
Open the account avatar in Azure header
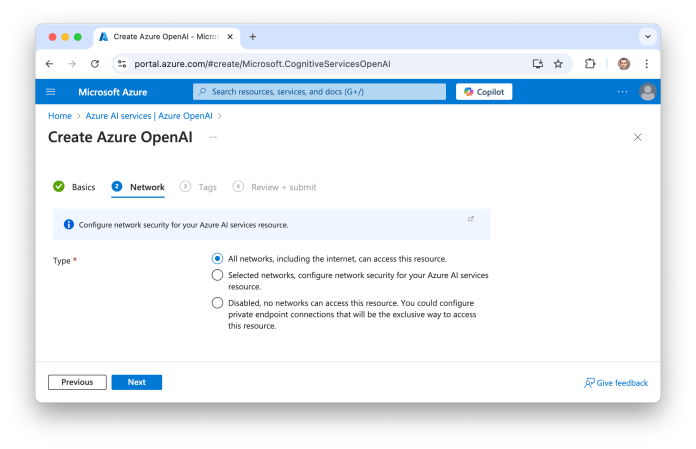(x=647, y=92)
